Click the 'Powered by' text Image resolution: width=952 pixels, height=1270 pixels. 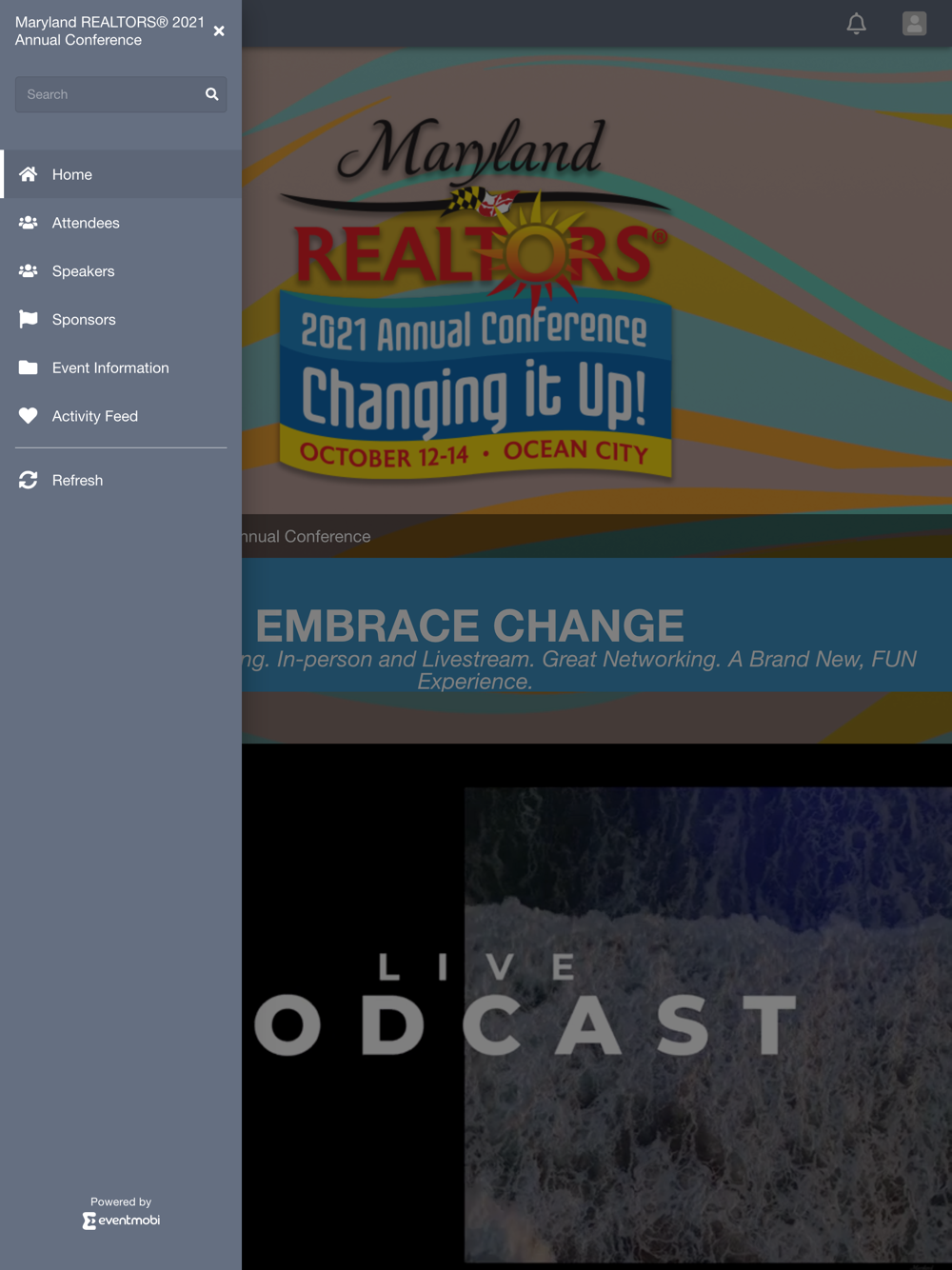121,1201
